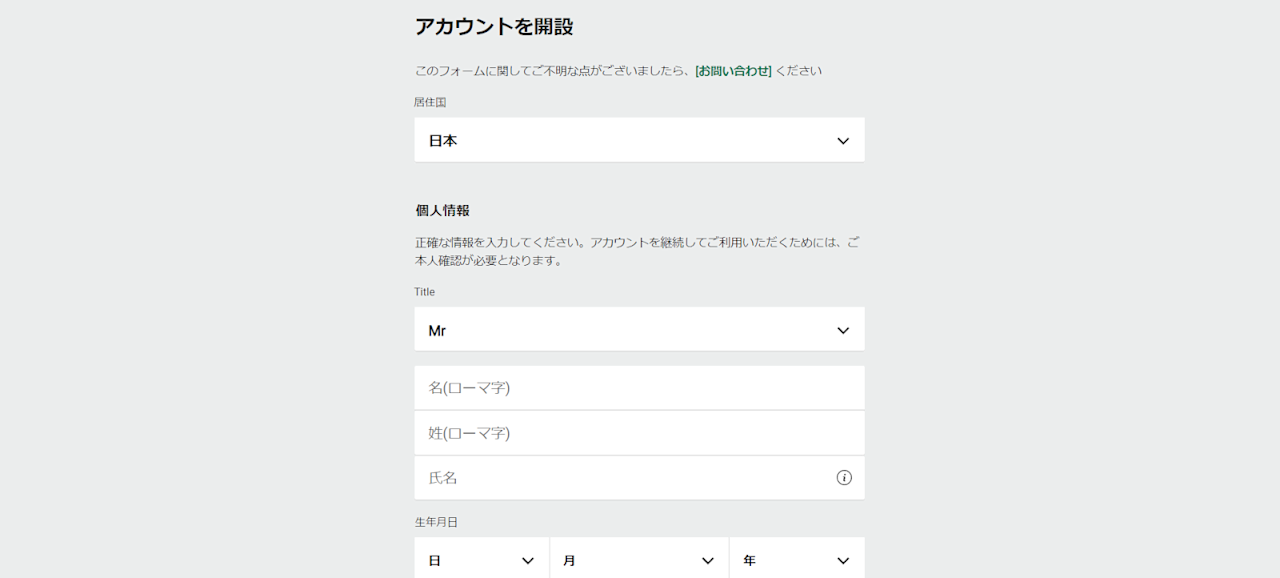Click the info icon in 氏名 field
1280x578 pixels.
click(844, 478)
